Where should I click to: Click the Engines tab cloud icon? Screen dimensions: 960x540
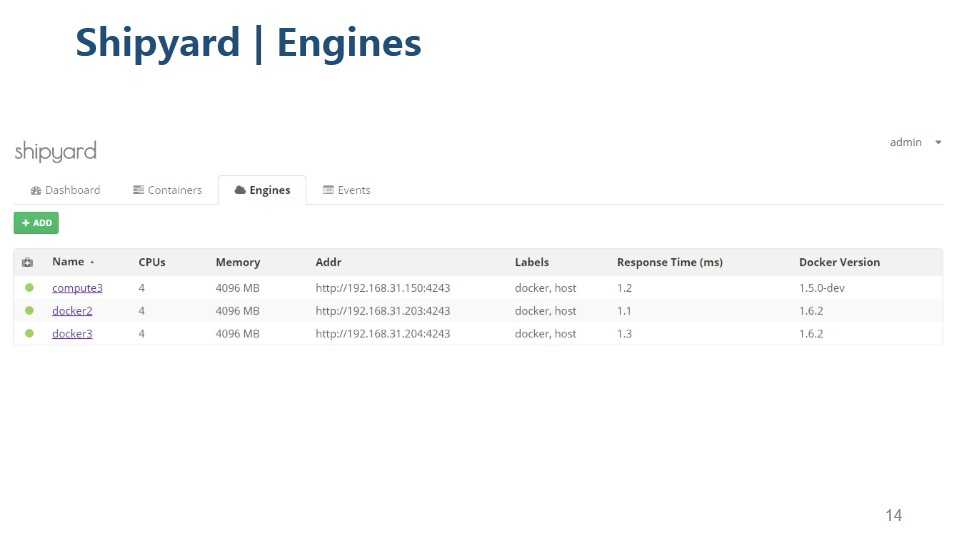coord(240,190)
